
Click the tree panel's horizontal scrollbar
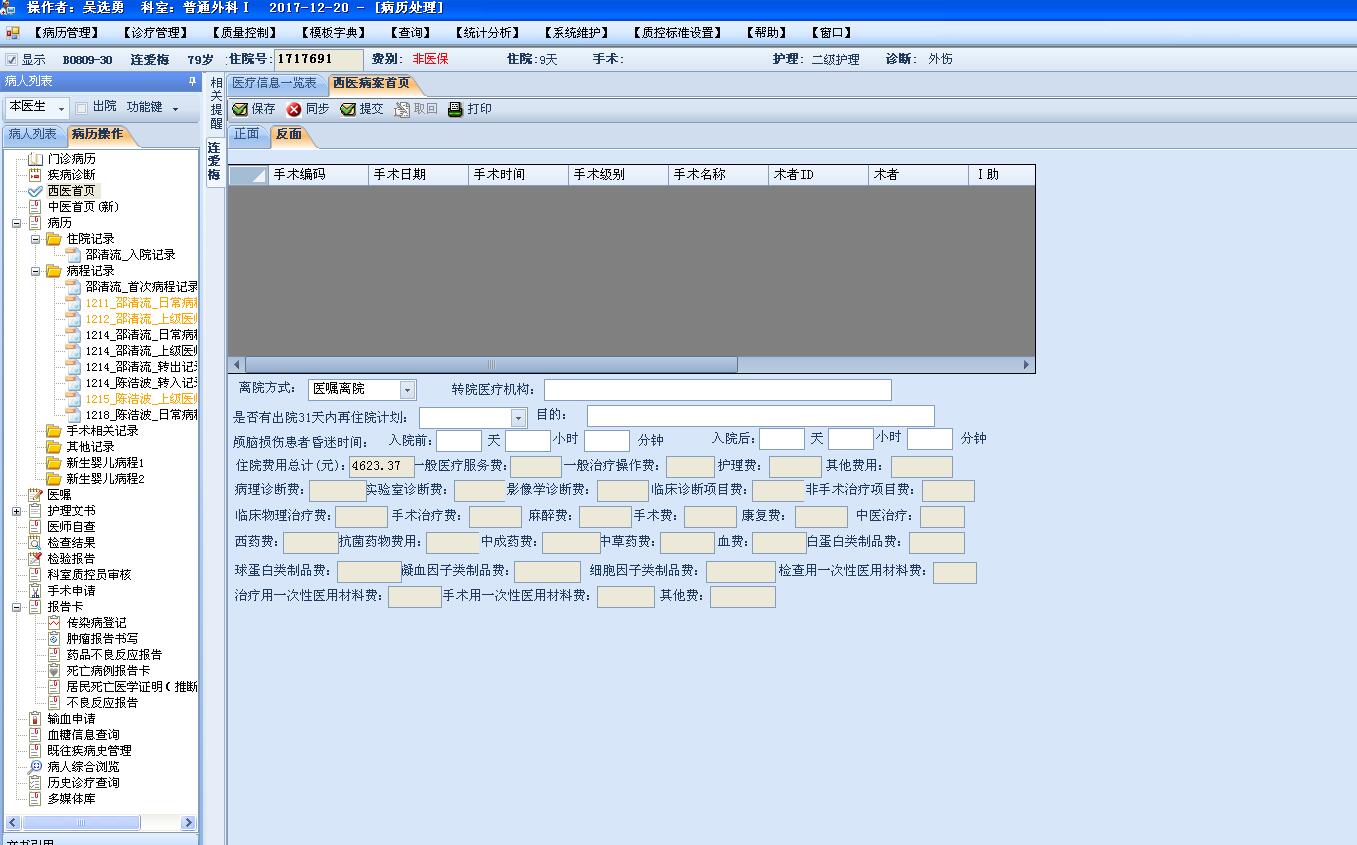[100, 823]
